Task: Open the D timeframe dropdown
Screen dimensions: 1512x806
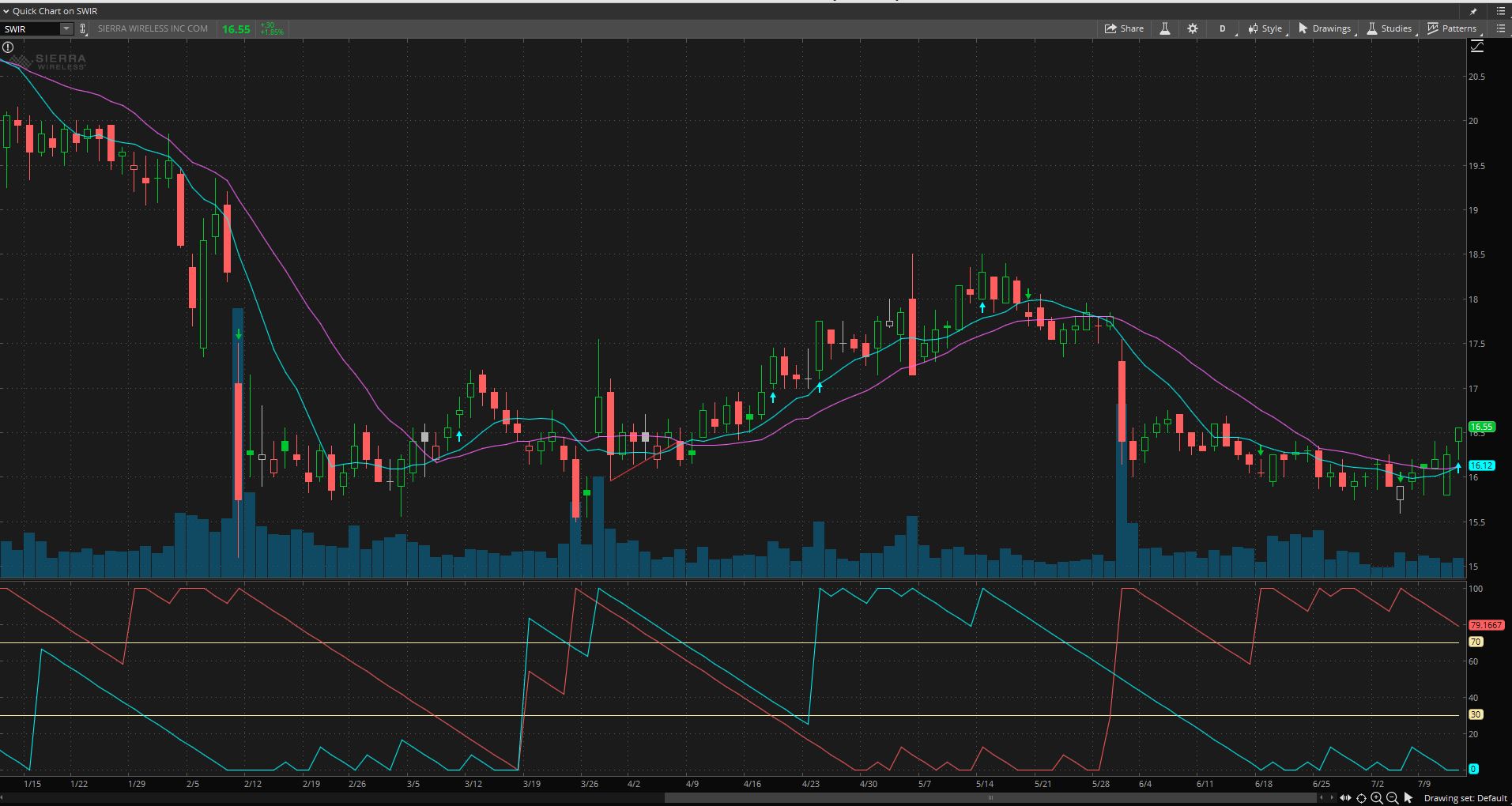Action: [x=1223, y=28]
